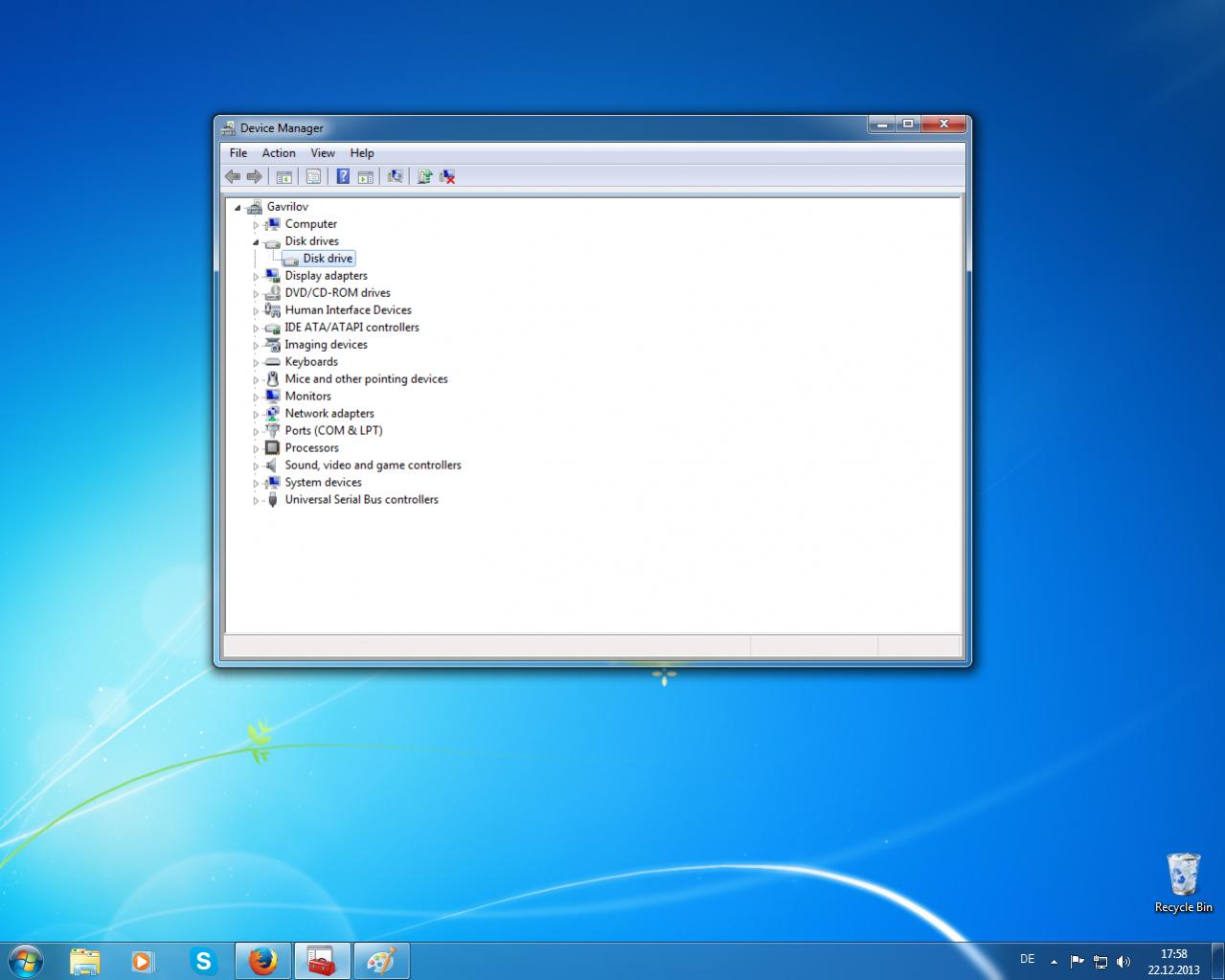Screen dimensions: 1225x980
Task: Open the View menu
Action: 323,153
